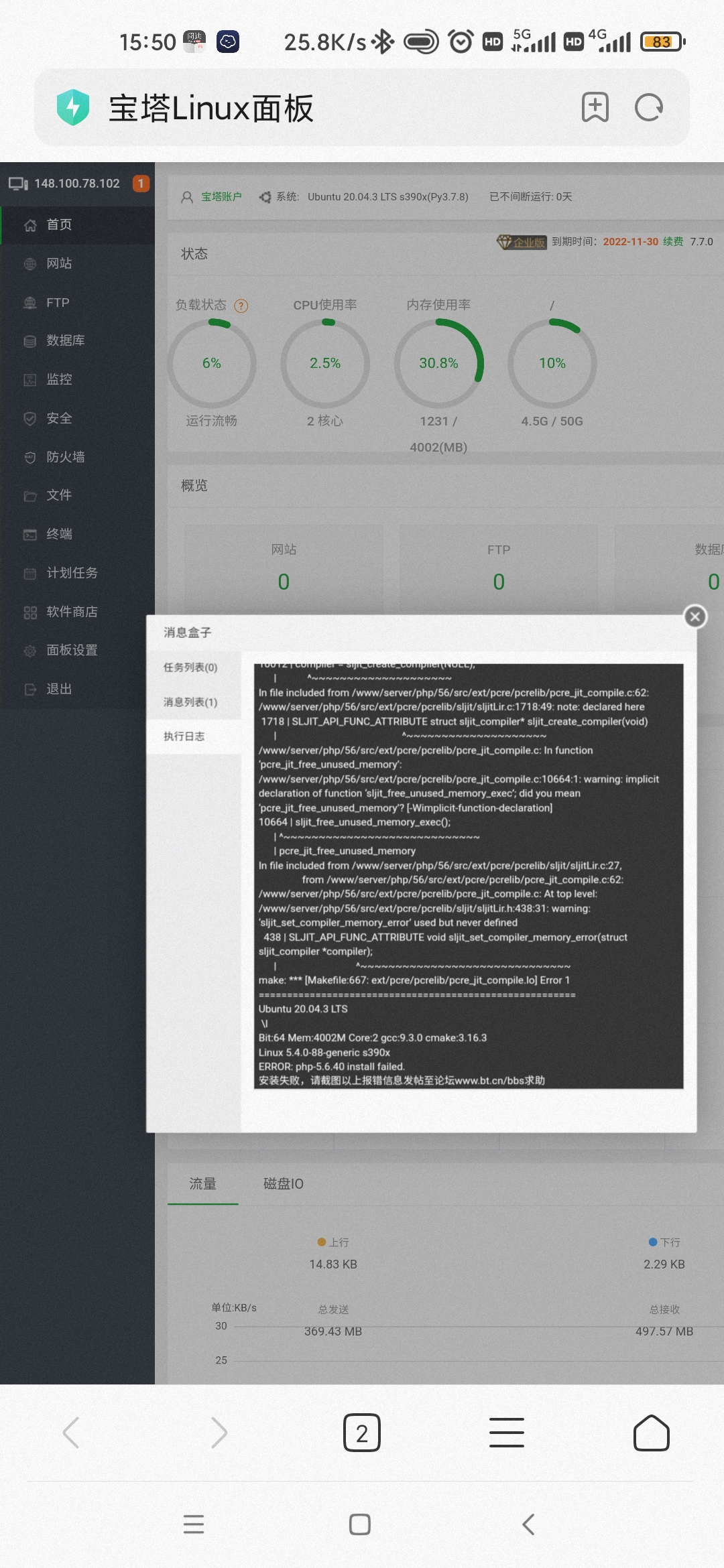This screenshot has height=1568, width=724.
Task: Click the 磁盘IO tab
Action: (284, 1184)
